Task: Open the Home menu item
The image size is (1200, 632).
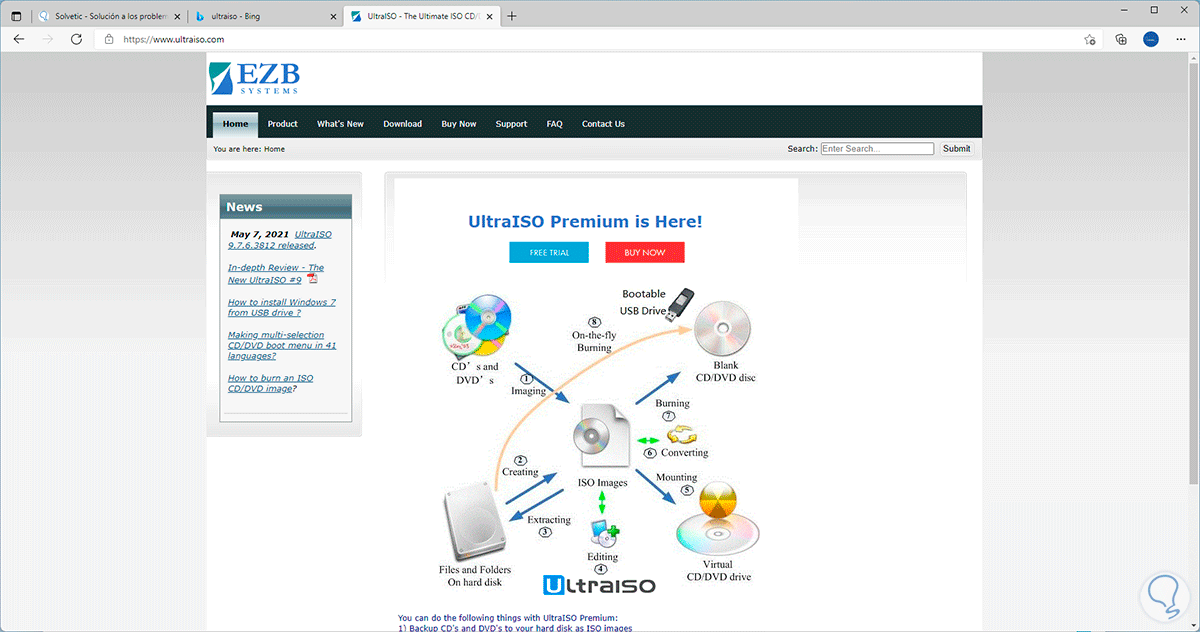Action: 236,124
